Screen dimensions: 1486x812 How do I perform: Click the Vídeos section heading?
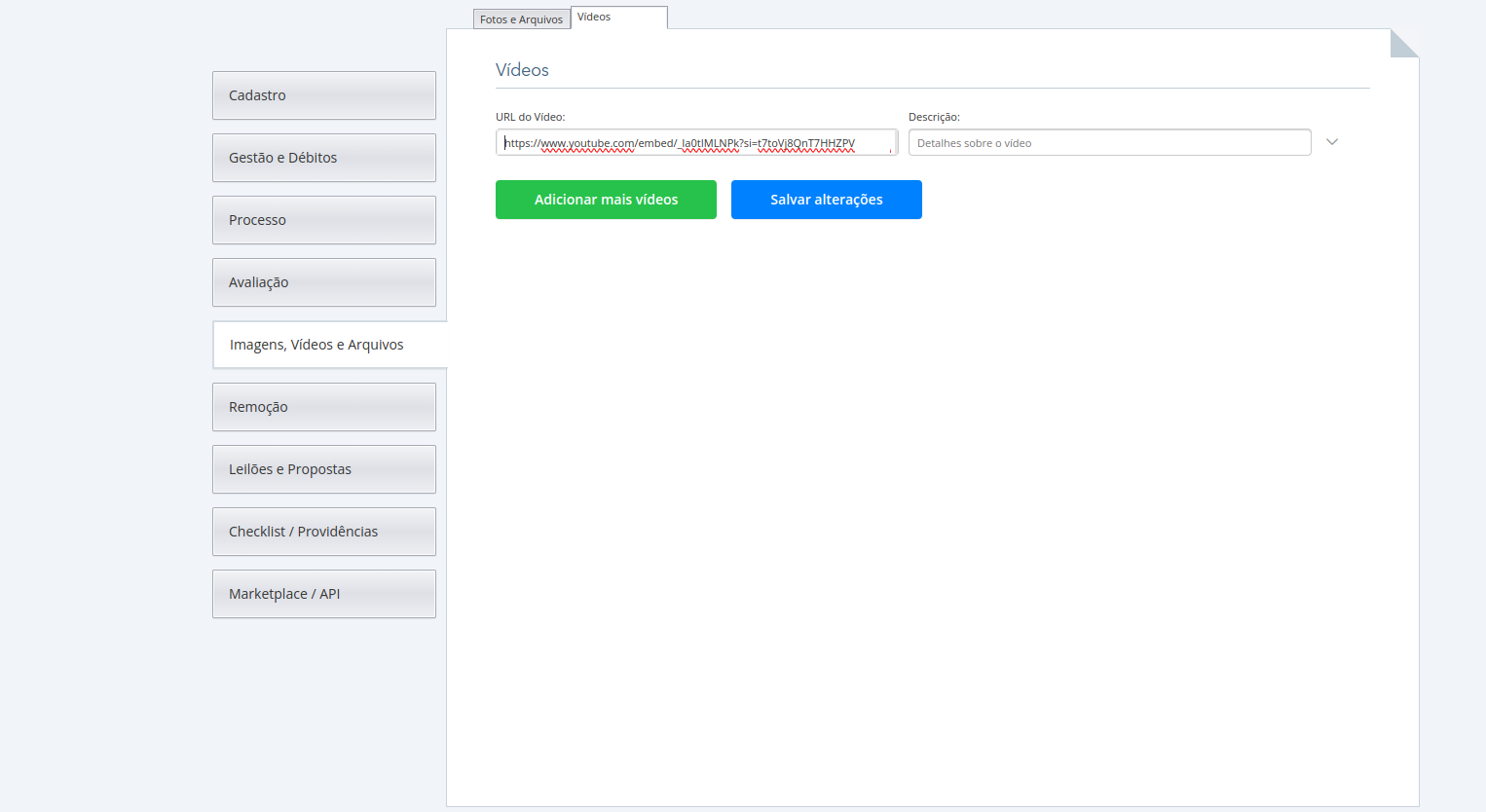point(522,70)
